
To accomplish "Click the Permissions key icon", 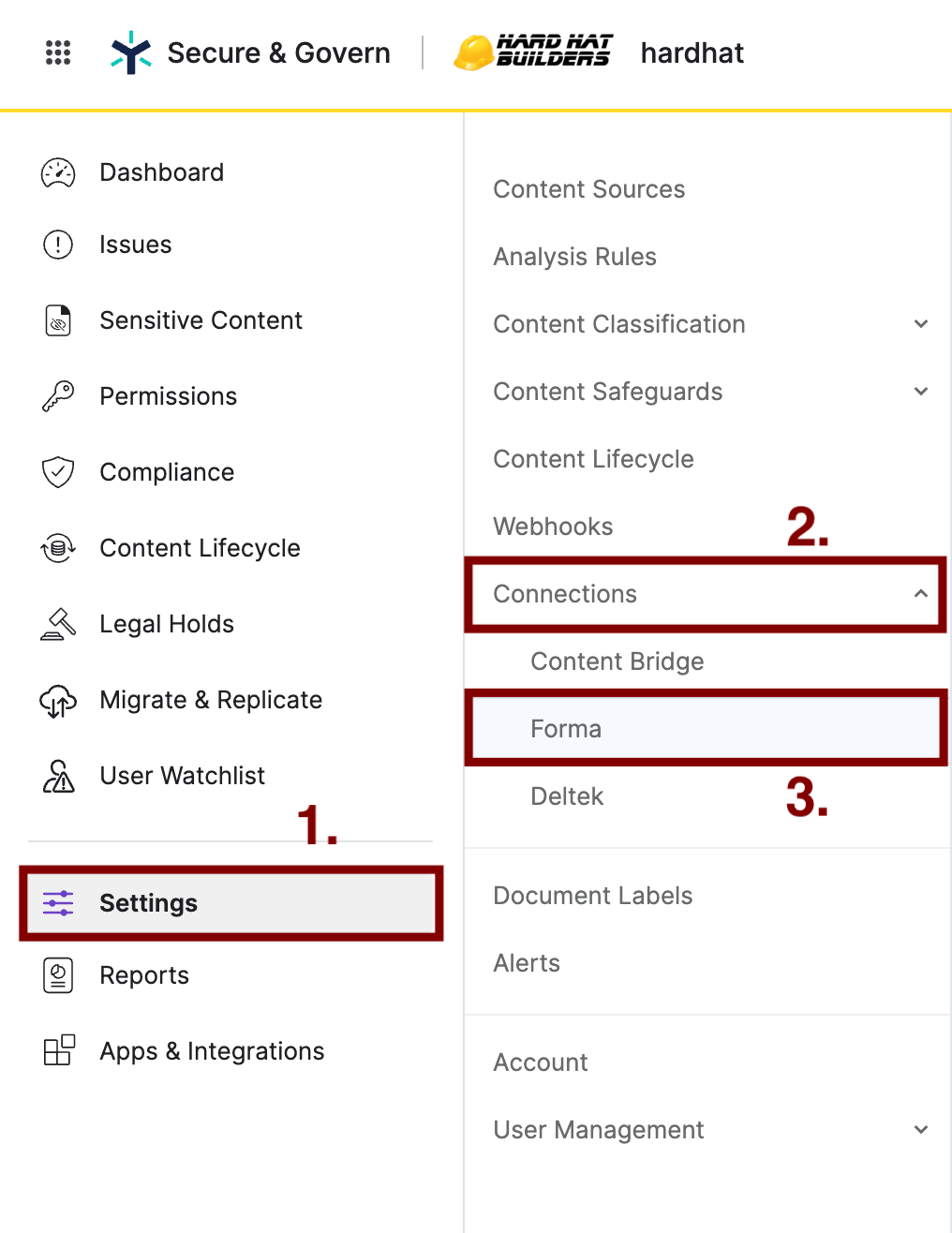I will click(58, 396).
